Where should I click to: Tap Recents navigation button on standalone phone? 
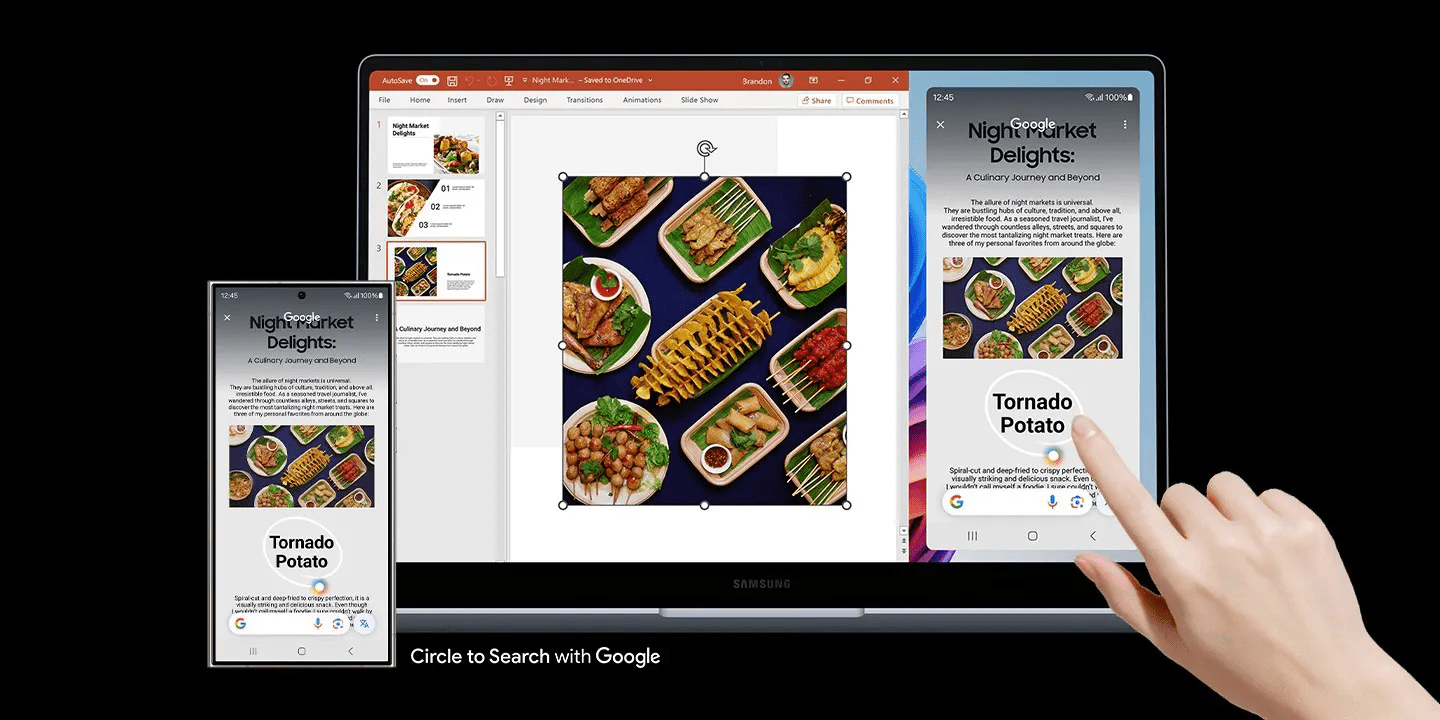252,651
